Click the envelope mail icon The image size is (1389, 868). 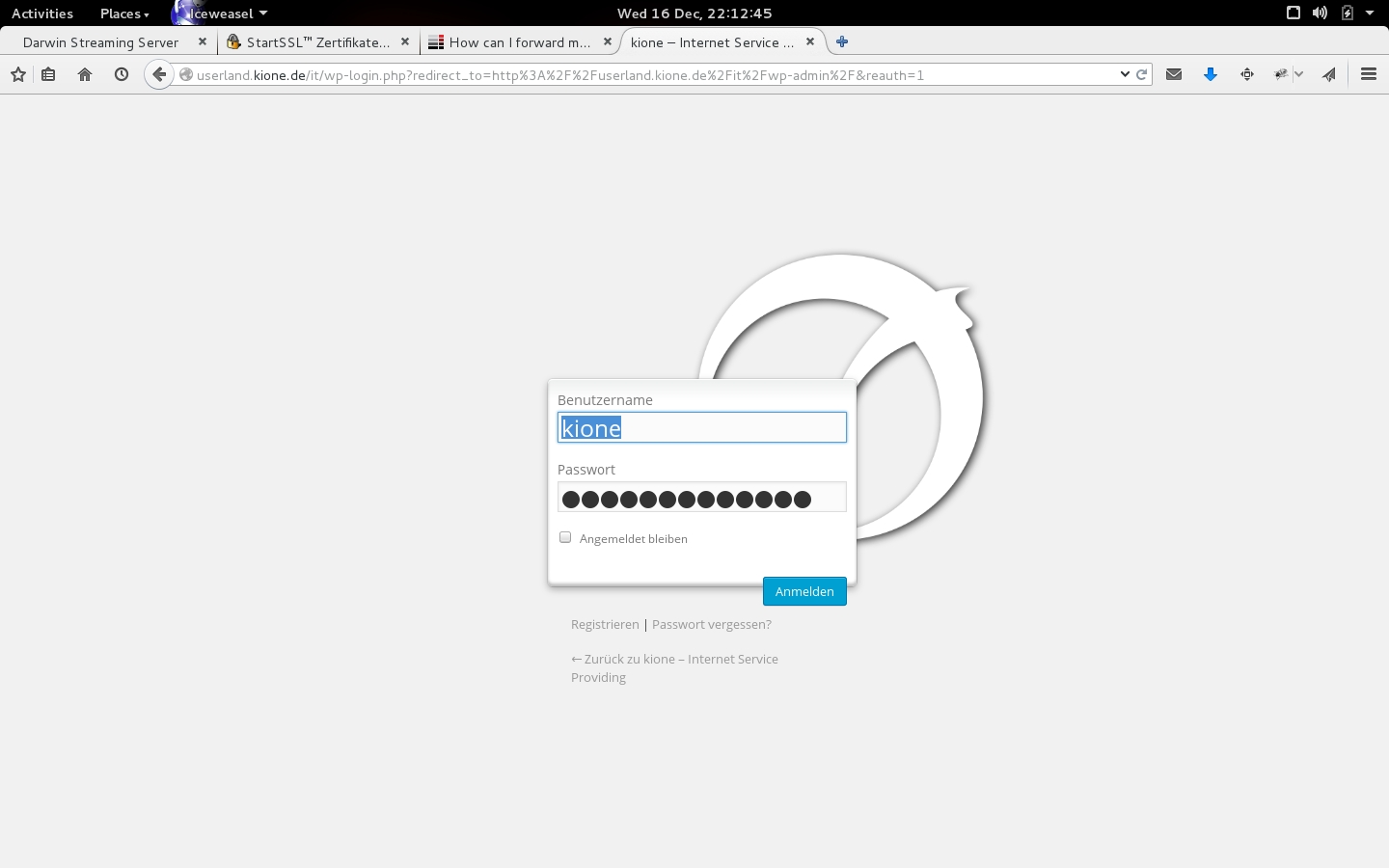coord(1174,74)
